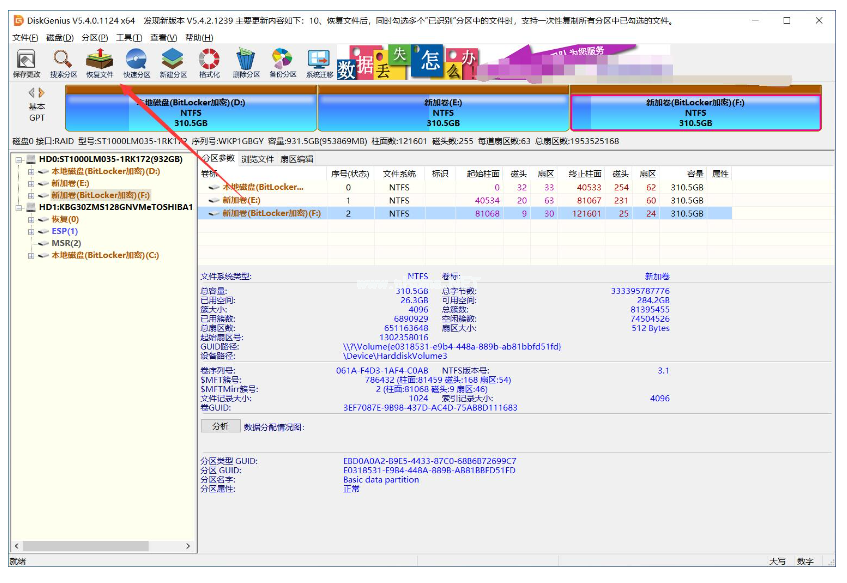Click the 系统迁移 (System Migration) icon
This screenshot has width=847, height=583.
[320, 63]
